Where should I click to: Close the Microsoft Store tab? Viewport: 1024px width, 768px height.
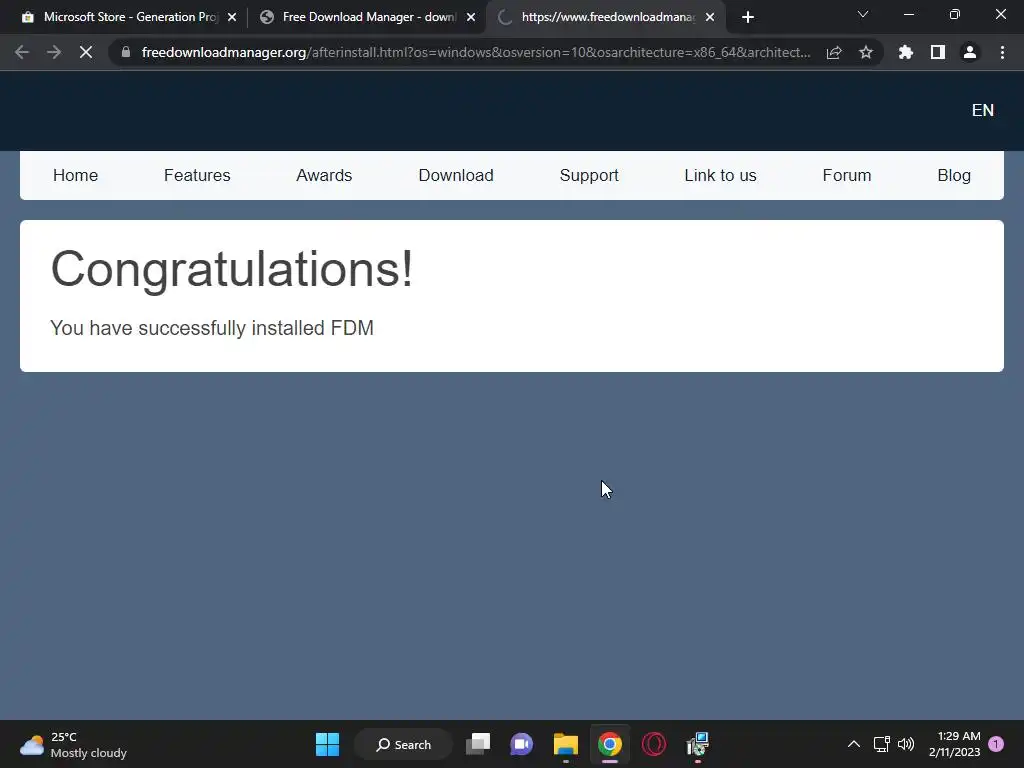click(232, 17)
